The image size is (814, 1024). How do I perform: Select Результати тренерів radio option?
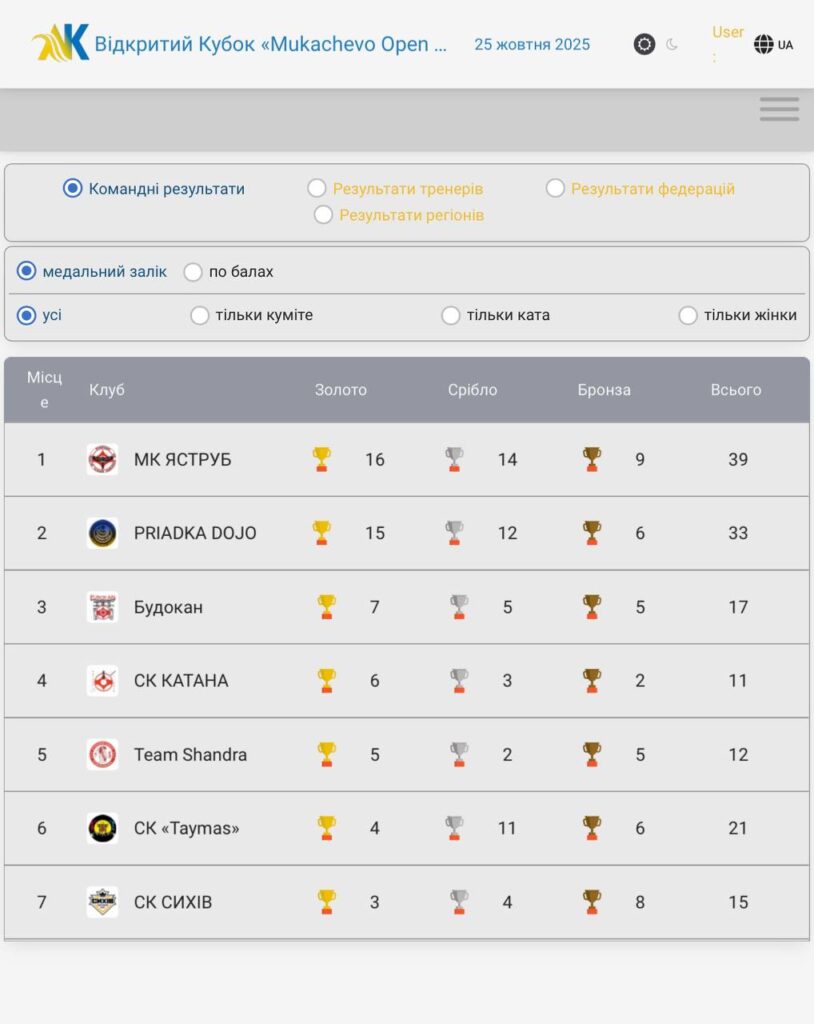317,188
